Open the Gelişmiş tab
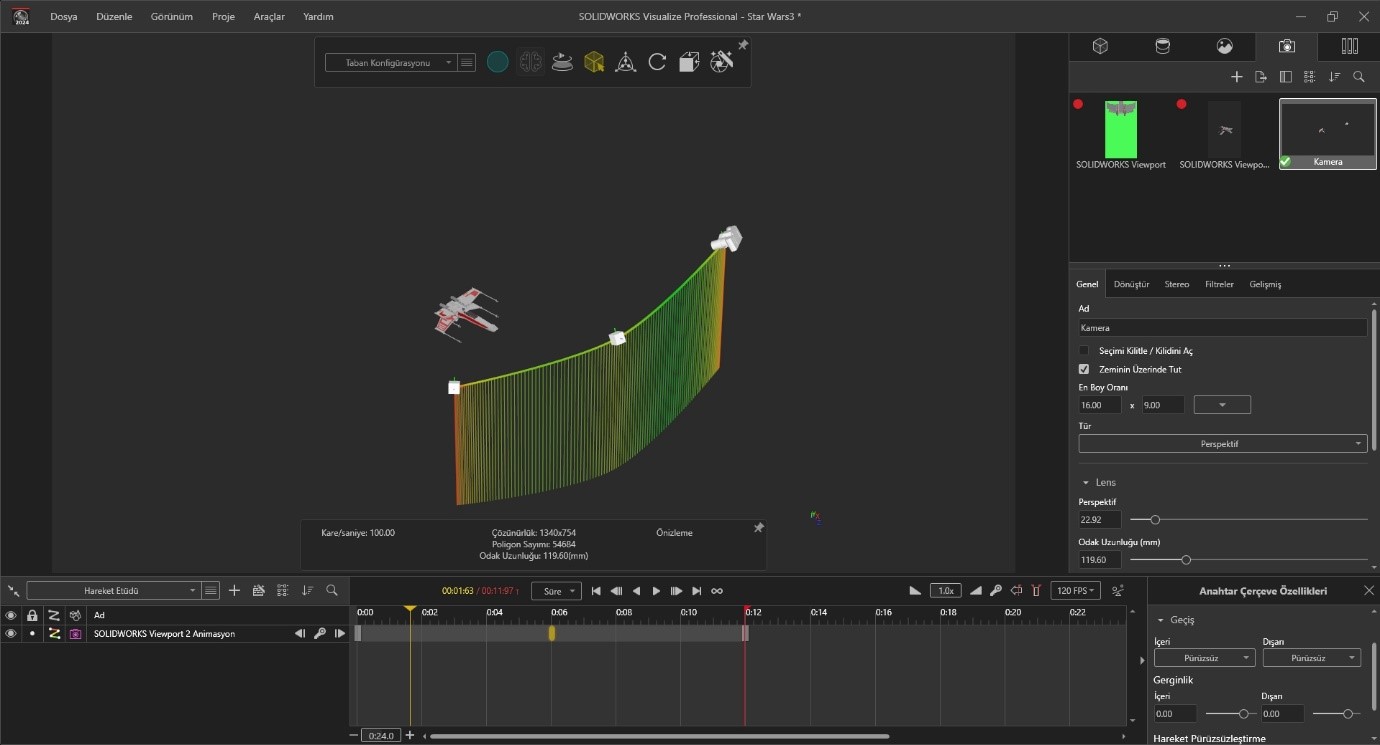The width and height of the screenshot is (1380, 745). coord(1265,284)
